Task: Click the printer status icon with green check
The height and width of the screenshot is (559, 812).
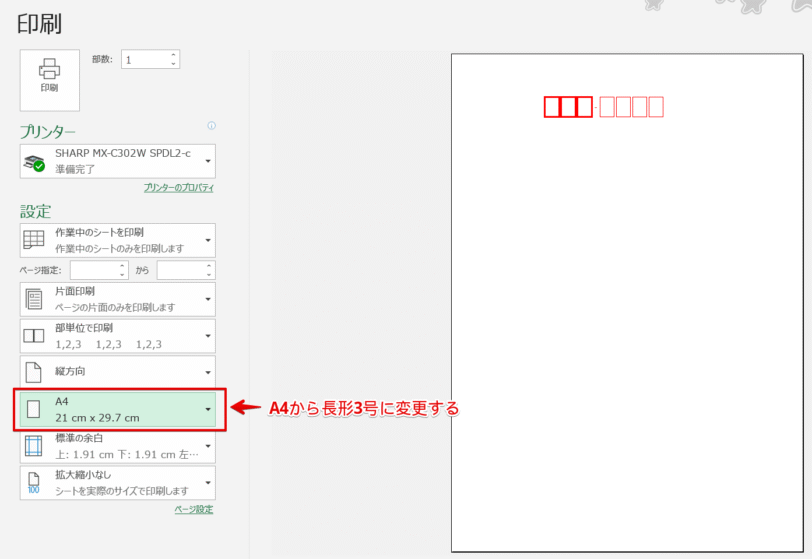Action: [34, 163]
